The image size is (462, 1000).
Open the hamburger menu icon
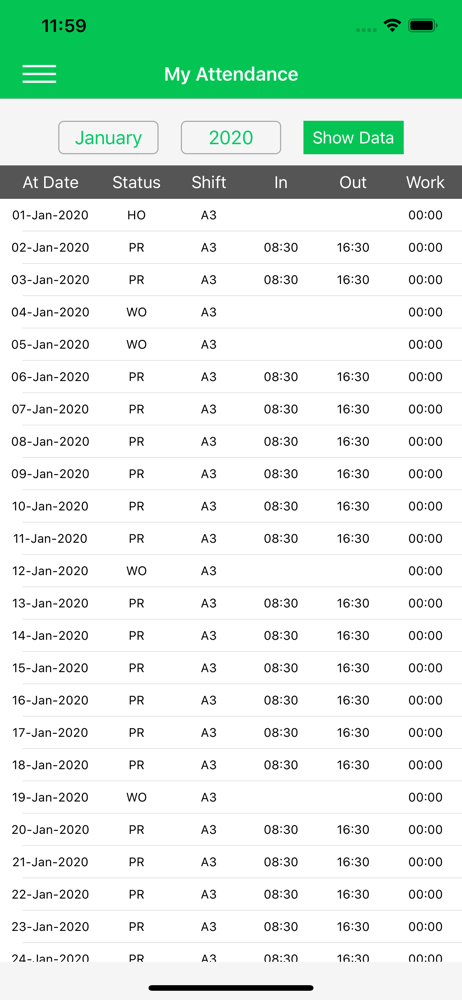point(39,74)
